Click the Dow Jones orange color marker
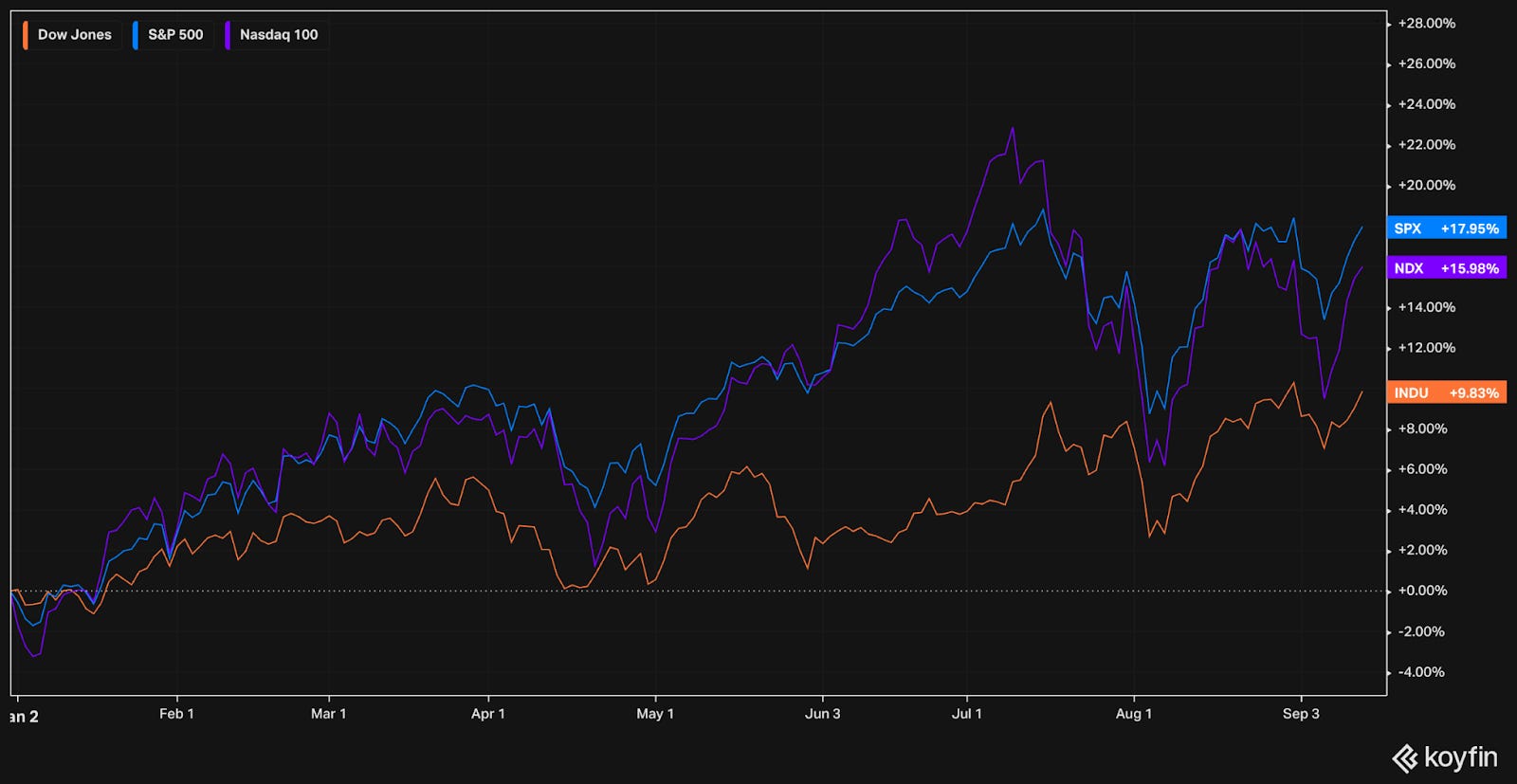 point(26,35)
